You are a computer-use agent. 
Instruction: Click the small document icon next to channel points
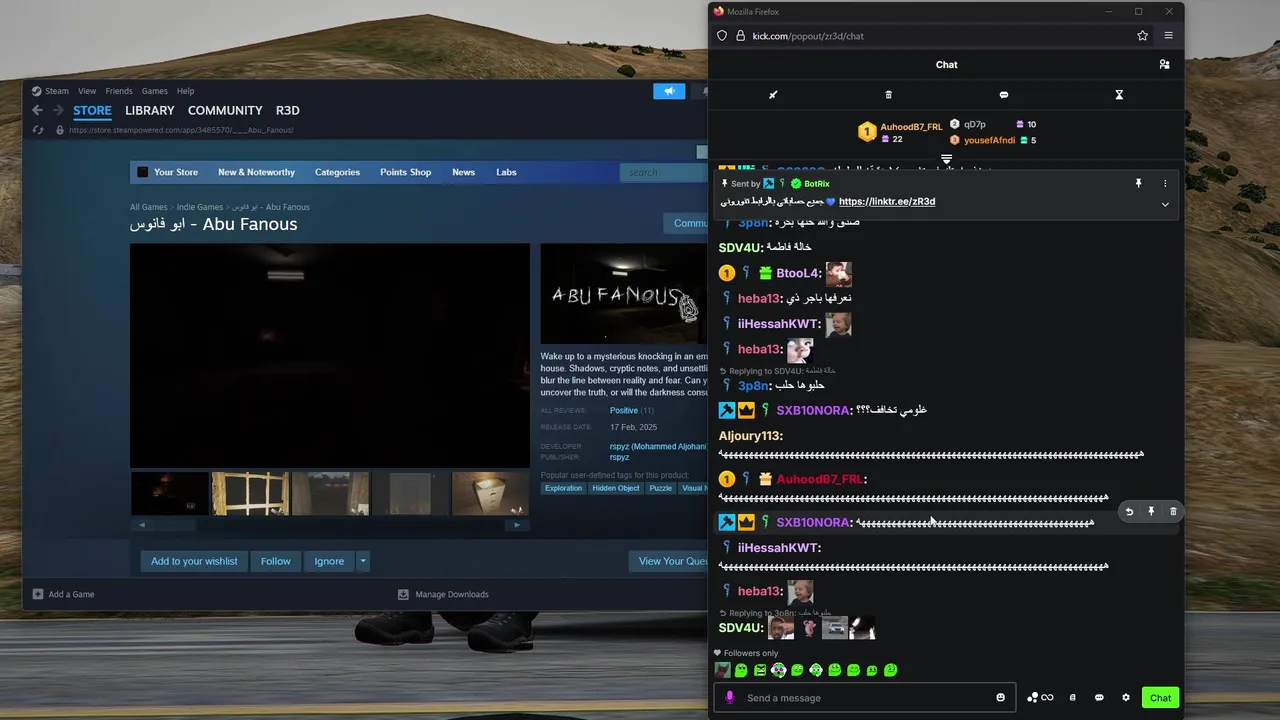click(1072, 698)
